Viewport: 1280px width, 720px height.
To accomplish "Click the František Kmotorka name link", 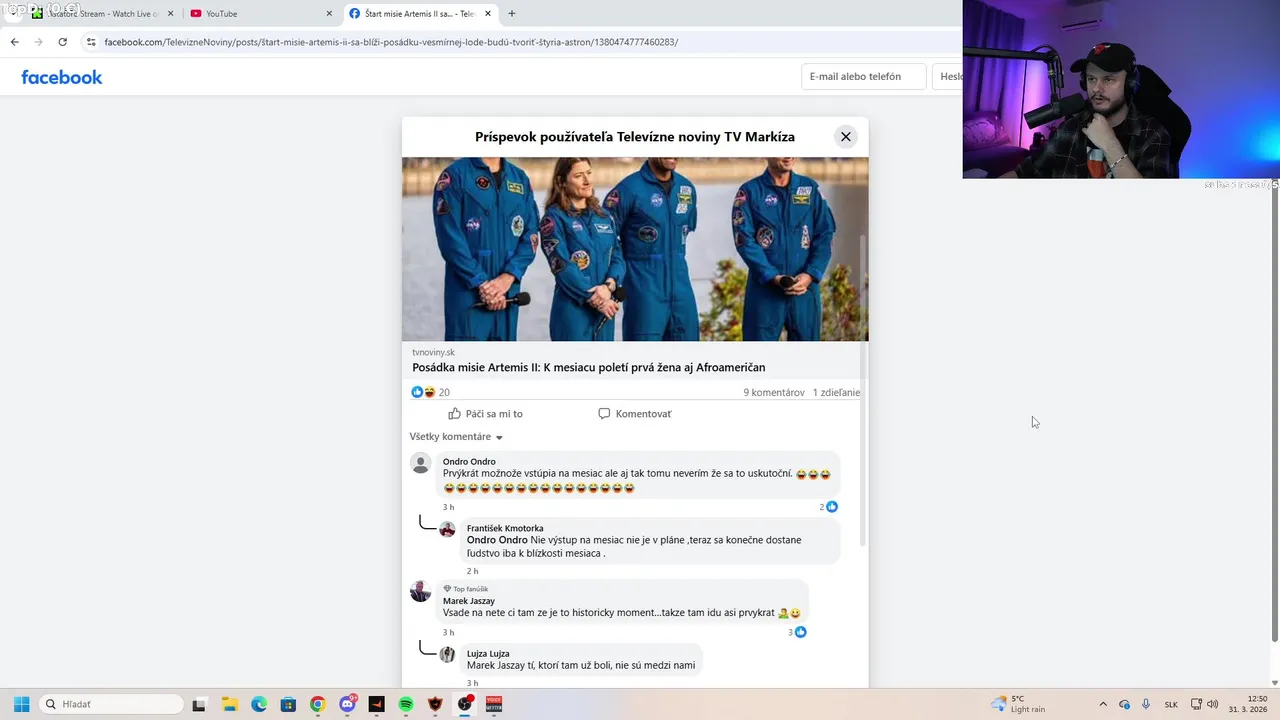I will click(505, 528).
